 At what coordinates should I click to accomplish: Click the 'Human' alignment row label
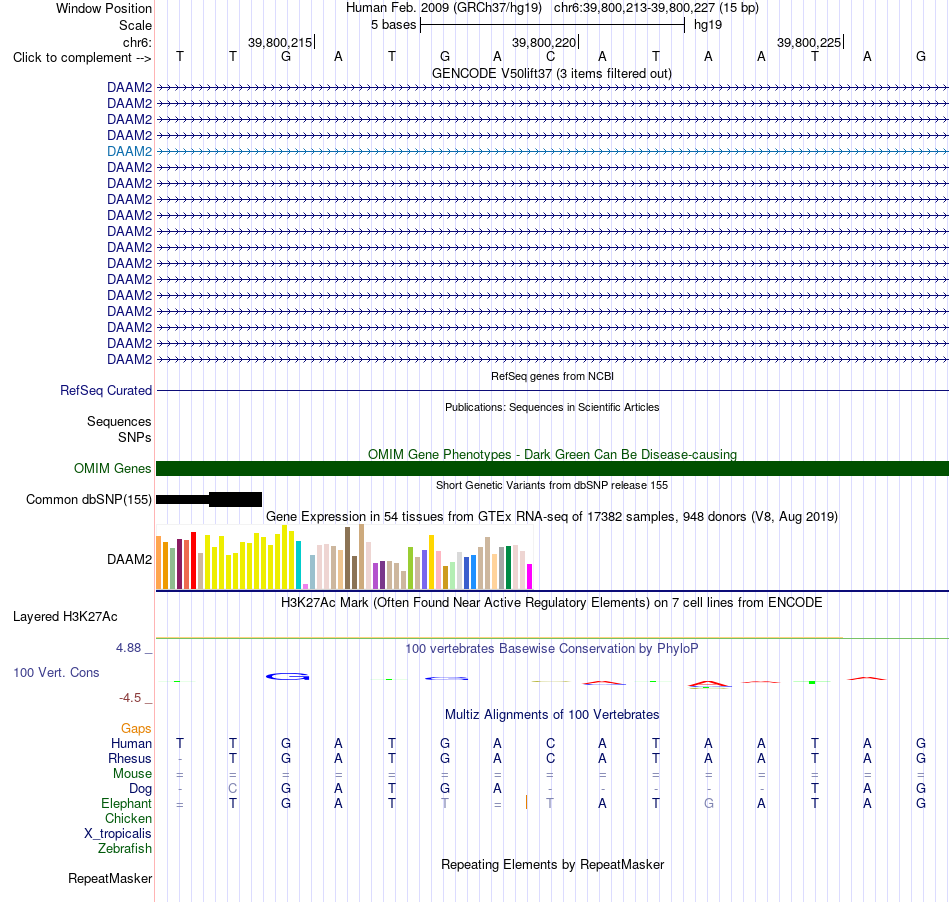[131, 744]
